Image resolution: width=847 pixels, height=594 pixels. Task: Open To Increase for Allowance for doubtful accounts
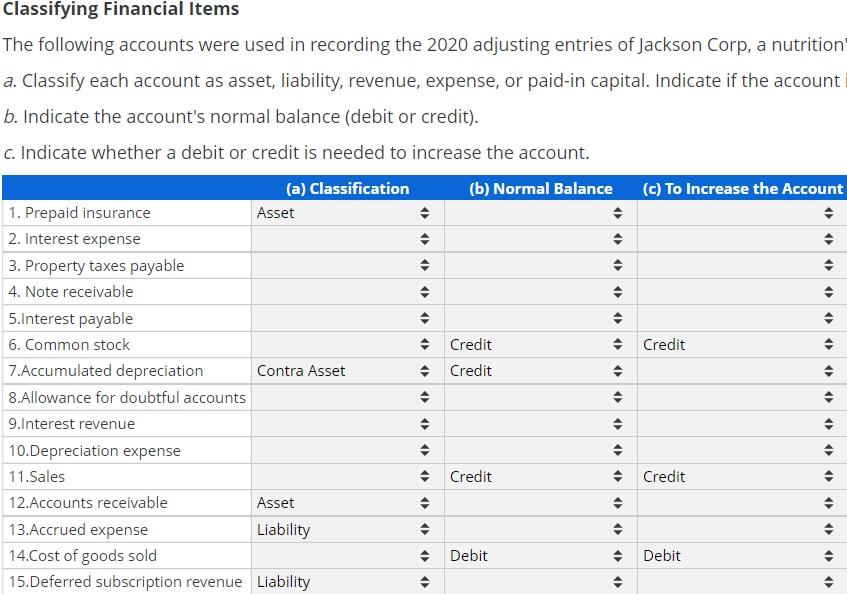pos(742,397)
